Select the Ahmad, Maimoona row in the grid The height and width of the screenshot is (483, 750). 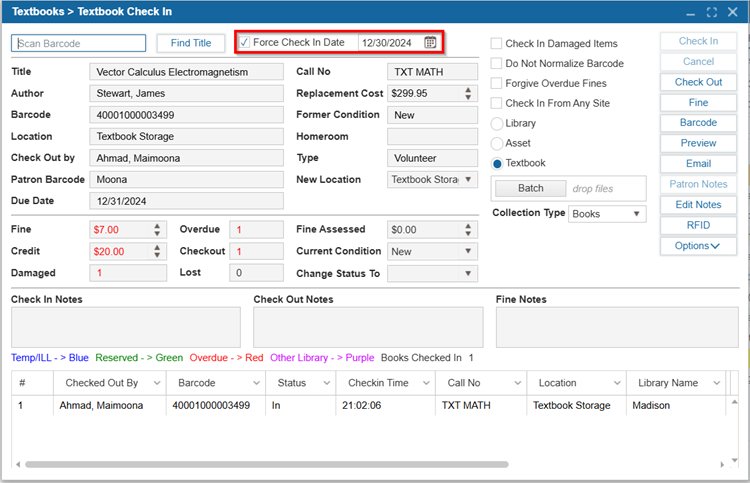coord(368,406)
